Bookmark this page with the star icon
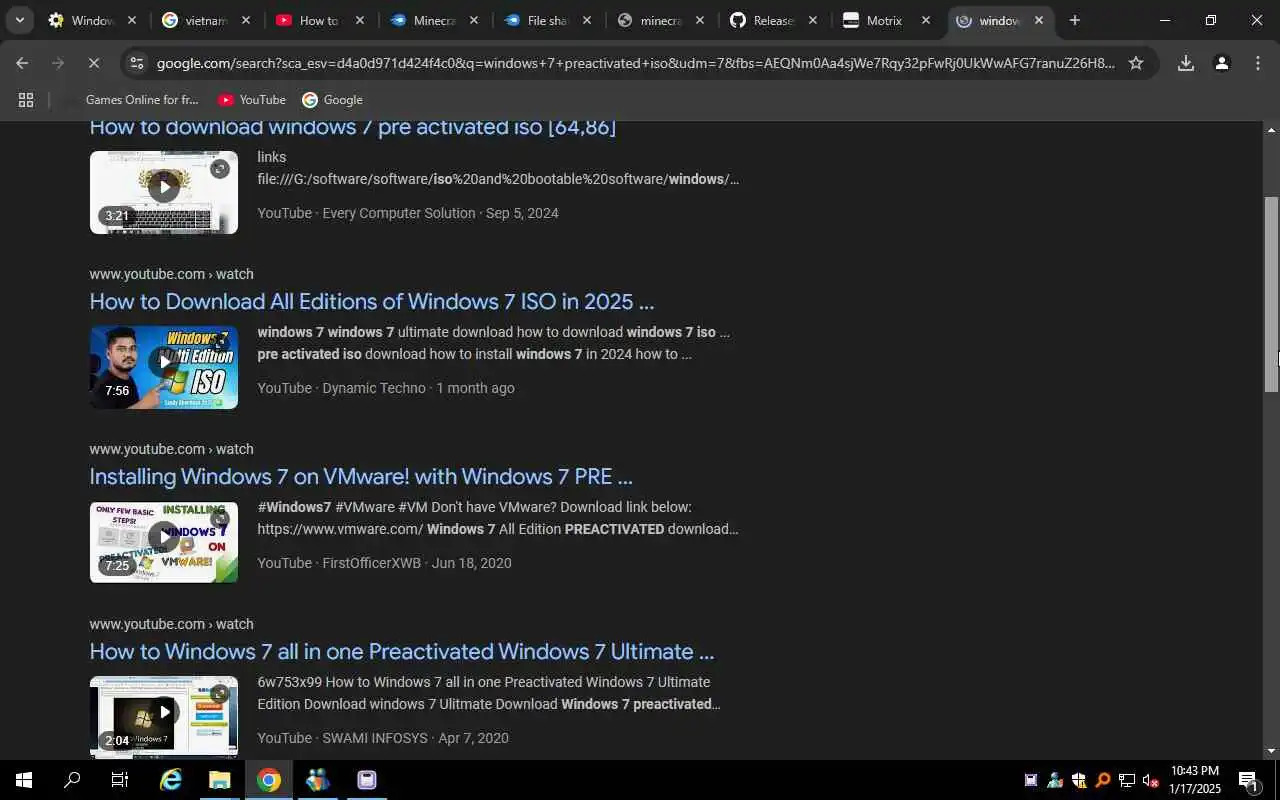The width and height of the screenshot is (1280, 800). (1136, 63)
